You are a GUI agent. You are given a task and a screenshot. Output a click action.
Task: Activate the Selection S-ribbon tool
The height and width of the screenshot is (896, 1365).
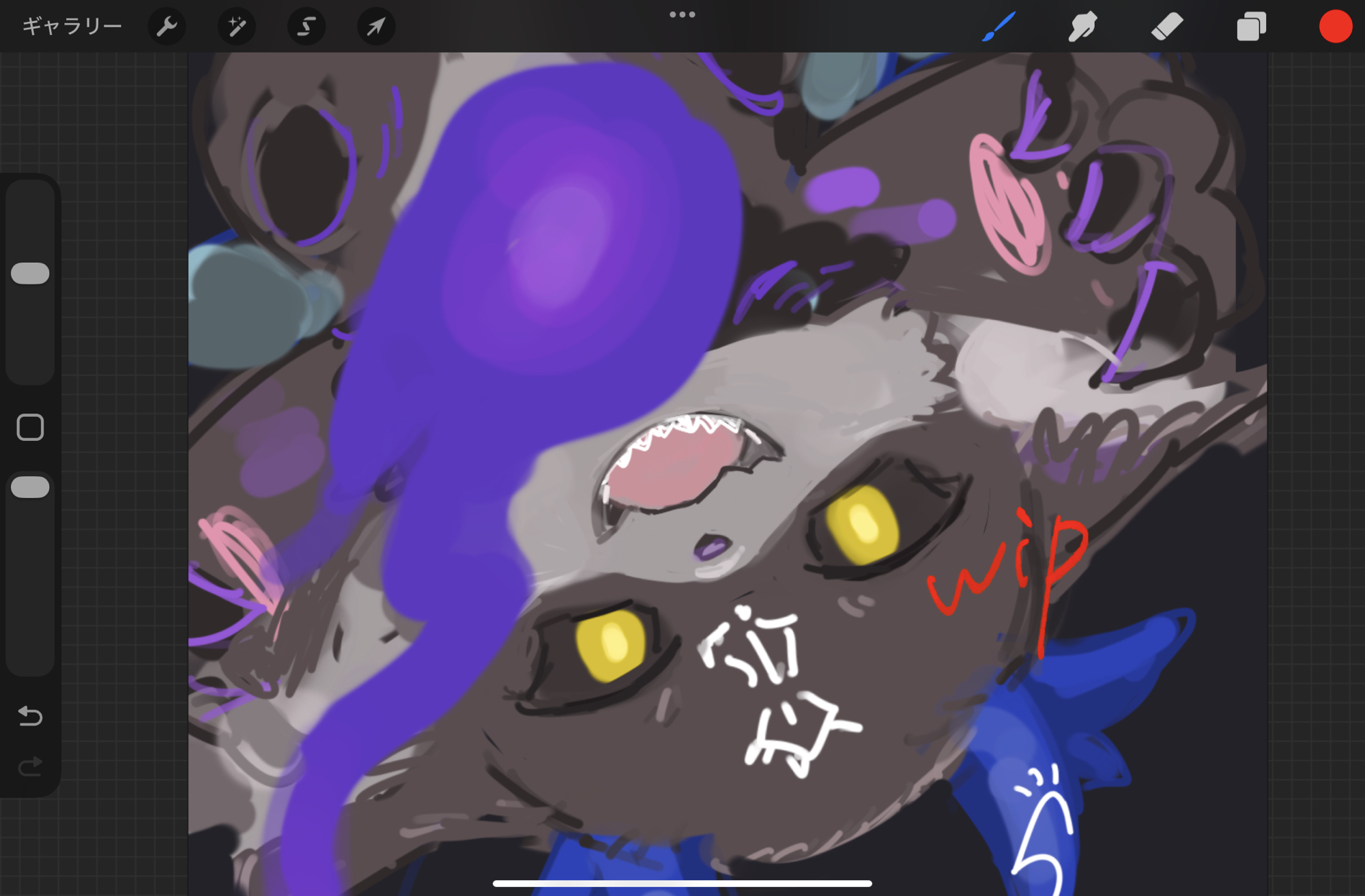point(306,27)
